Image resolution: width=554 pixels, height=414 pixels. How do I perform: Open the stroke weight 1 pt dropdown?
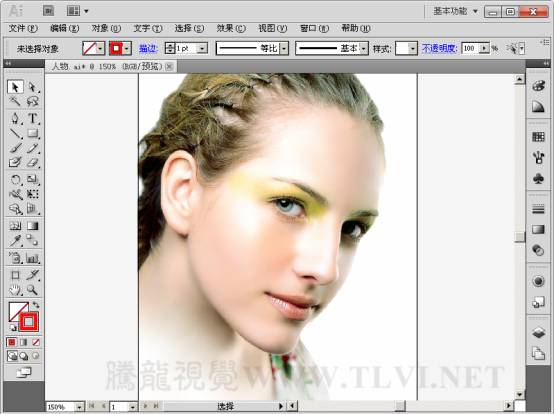coord(202,48)
